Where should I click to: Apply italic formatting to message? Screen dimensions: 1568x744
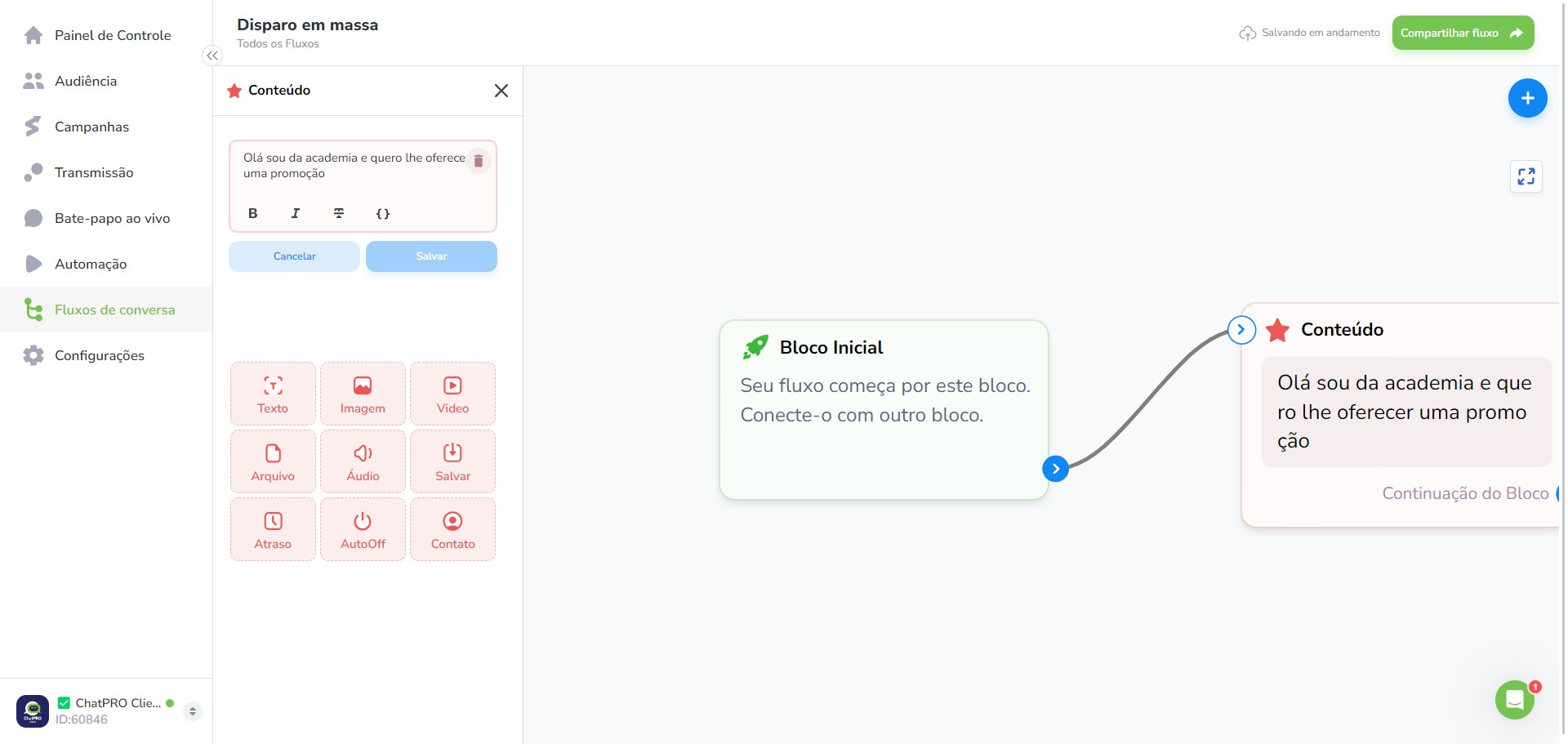[296, 213]
